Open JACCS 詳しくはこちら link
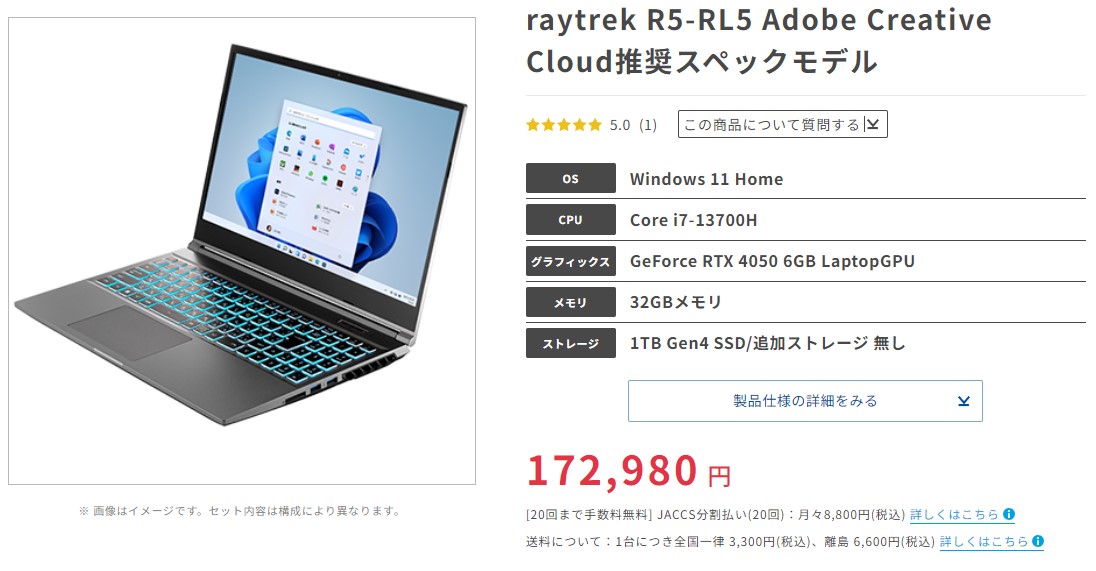 click(955, 514)
